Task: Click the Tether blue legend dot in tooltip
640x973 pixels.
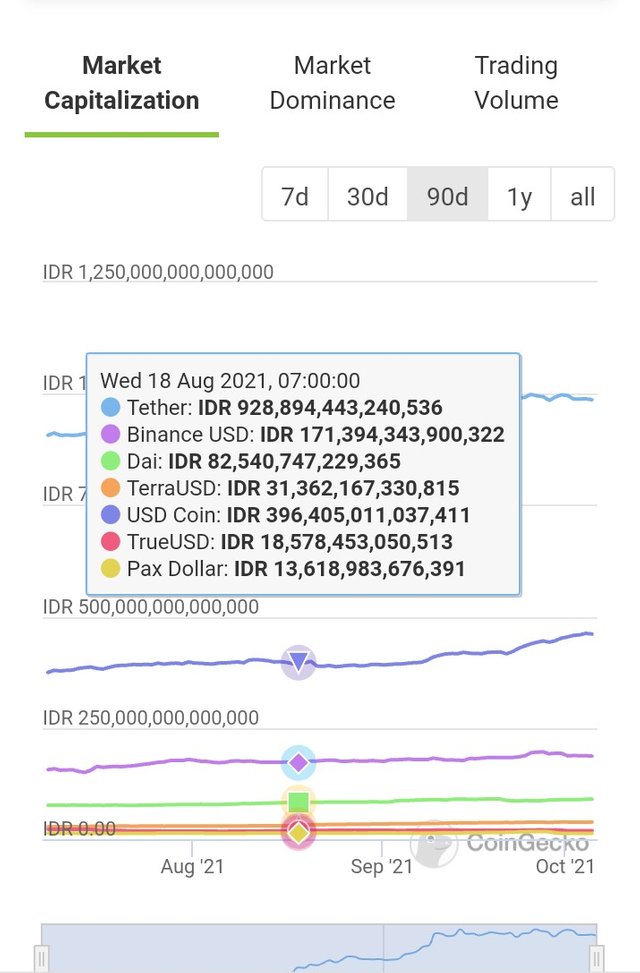Action: pyautogui.click(x=110, y=408)
